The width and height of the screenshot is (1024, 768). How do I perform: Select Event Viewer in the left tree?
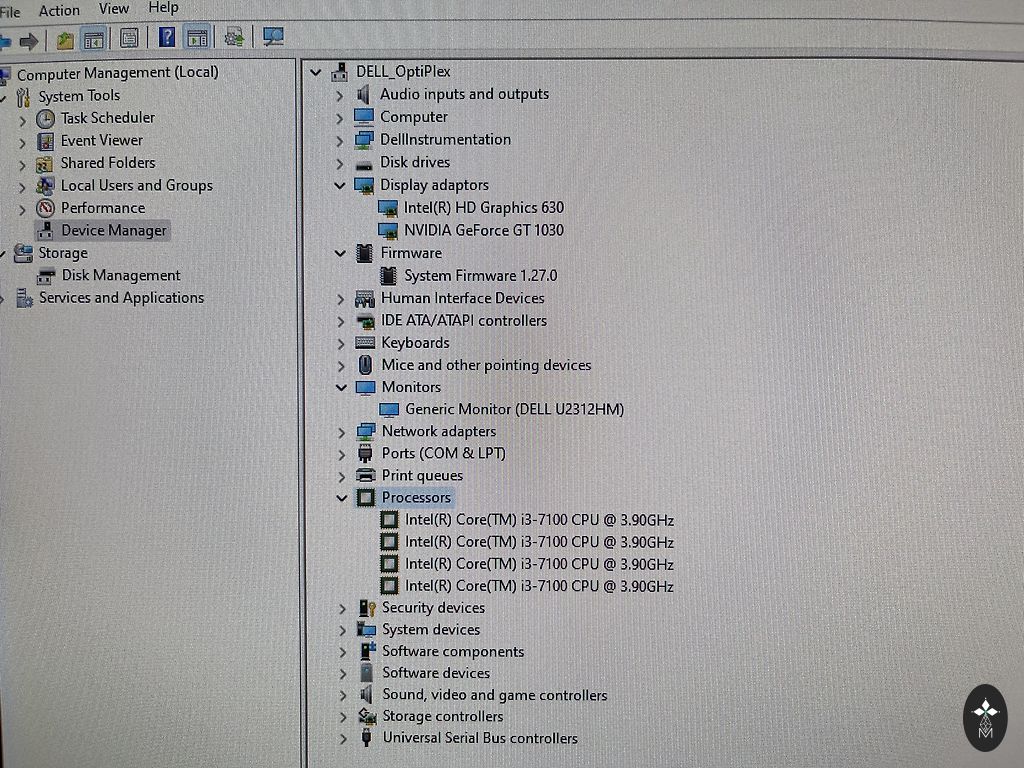[101, 140]
